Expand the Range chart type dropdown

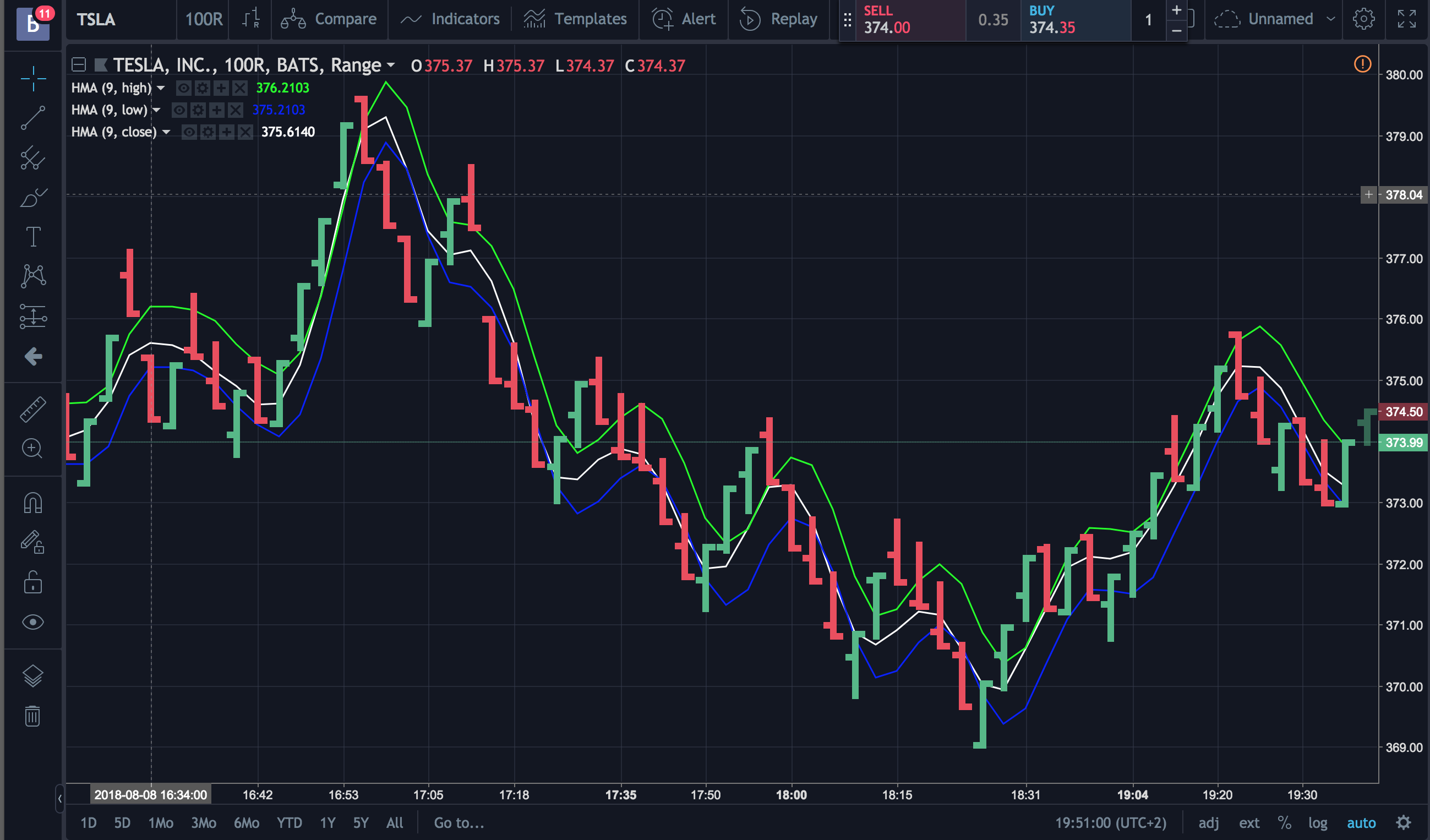point(391,66)
